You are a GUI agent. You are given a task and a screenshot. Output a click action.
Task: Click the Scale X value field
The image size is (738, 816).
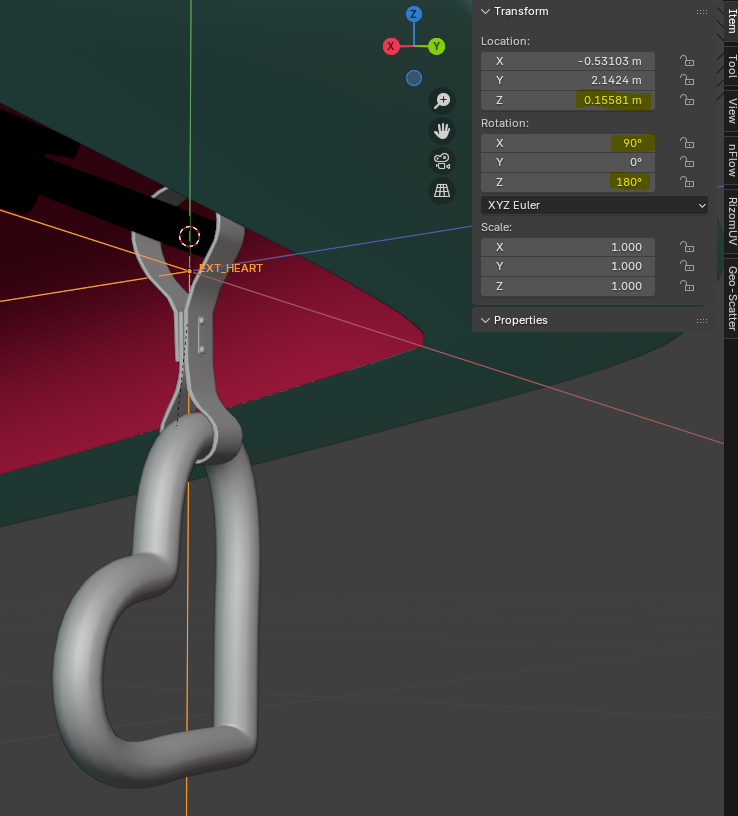pyautogui.click(x=568, y=247)
